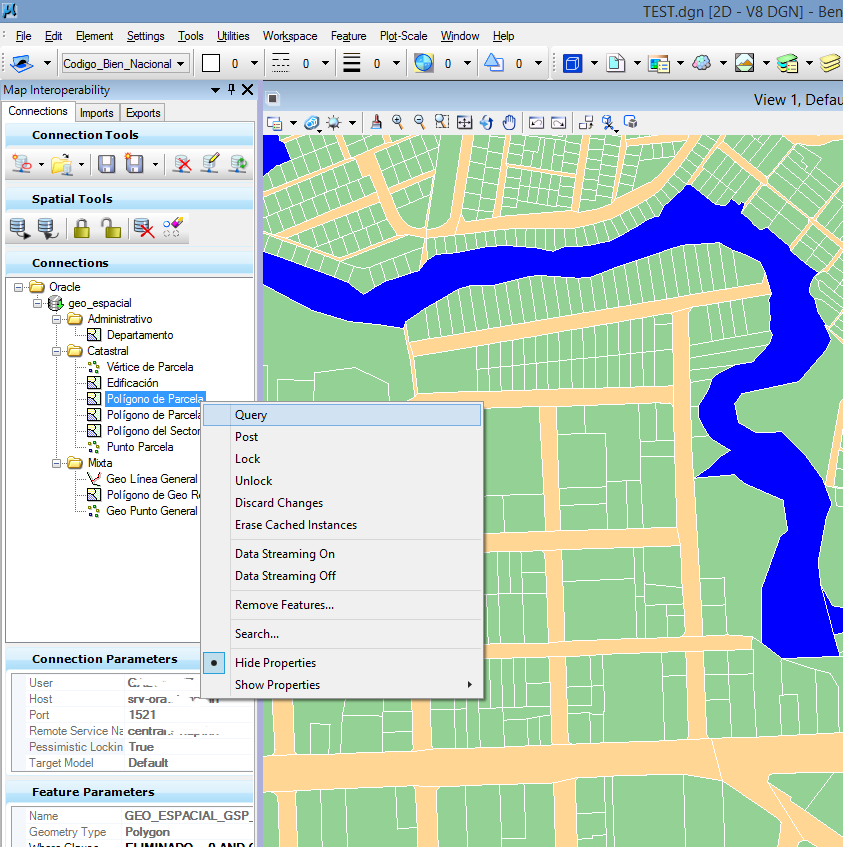Click the Update View paintbrush icon
Image resolution: width=843 pixels, height=847 pixels.
click(x=376, y=123)
